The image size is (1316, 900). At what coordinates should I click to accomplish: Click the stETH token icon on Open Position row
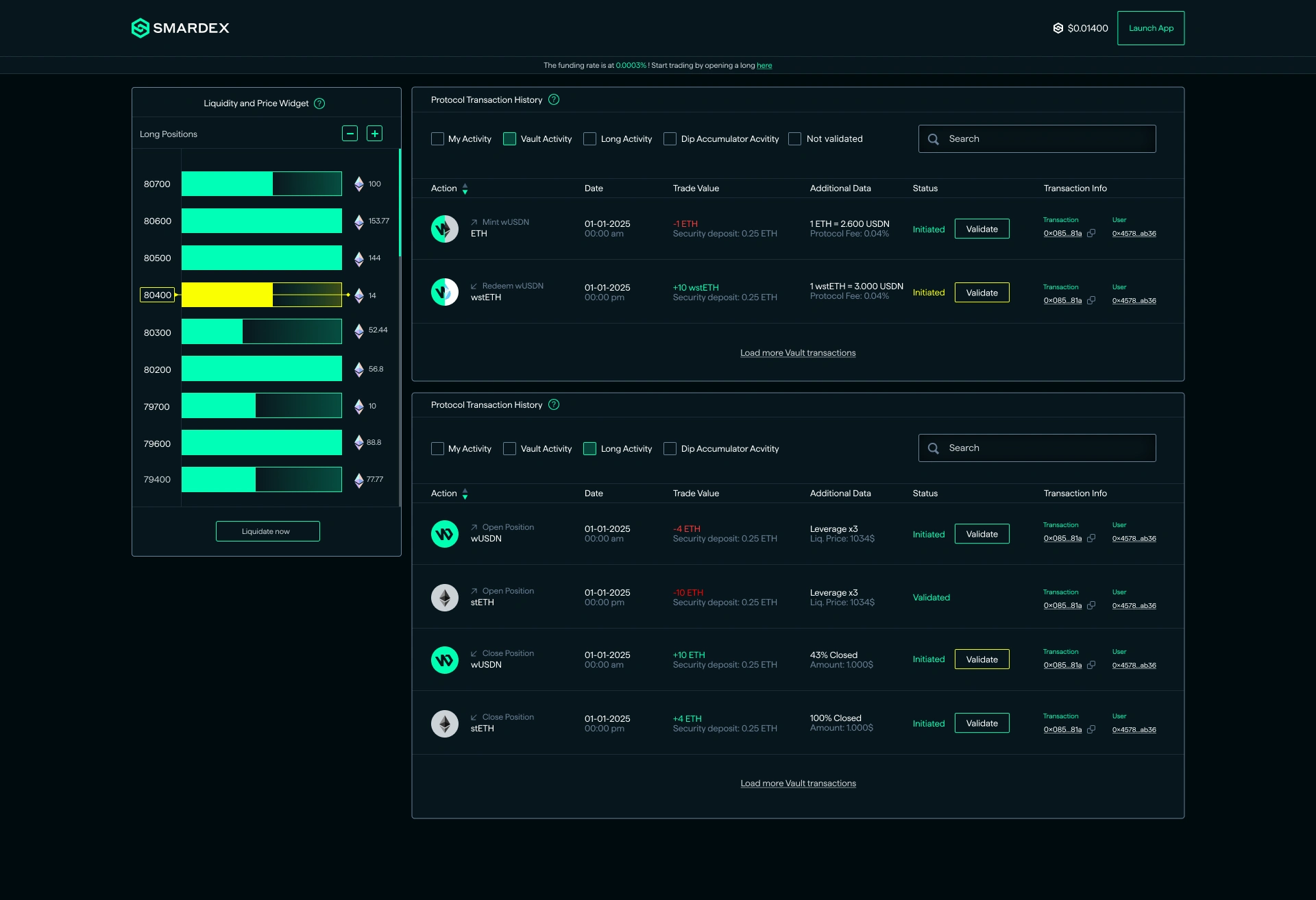coord(444,597)
